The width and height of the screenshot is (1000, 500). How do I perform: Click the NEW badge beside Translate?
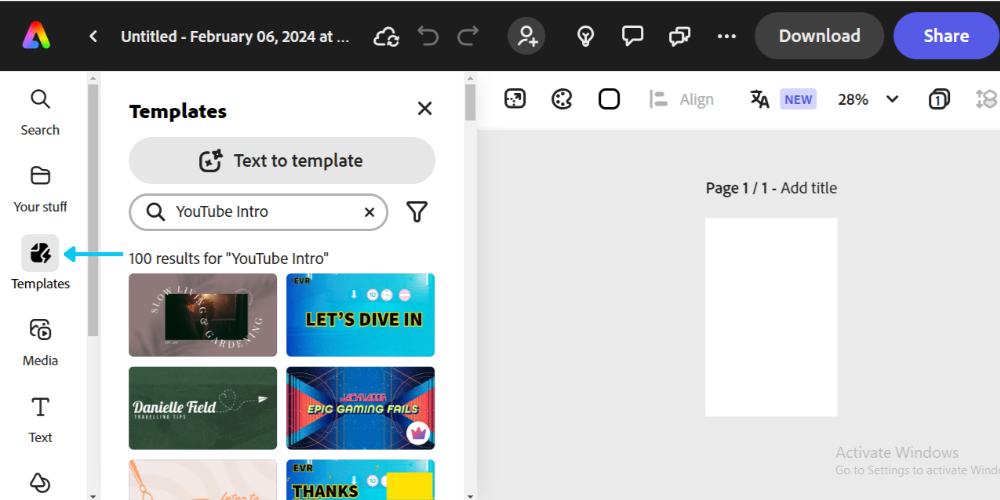pos(798,99)
